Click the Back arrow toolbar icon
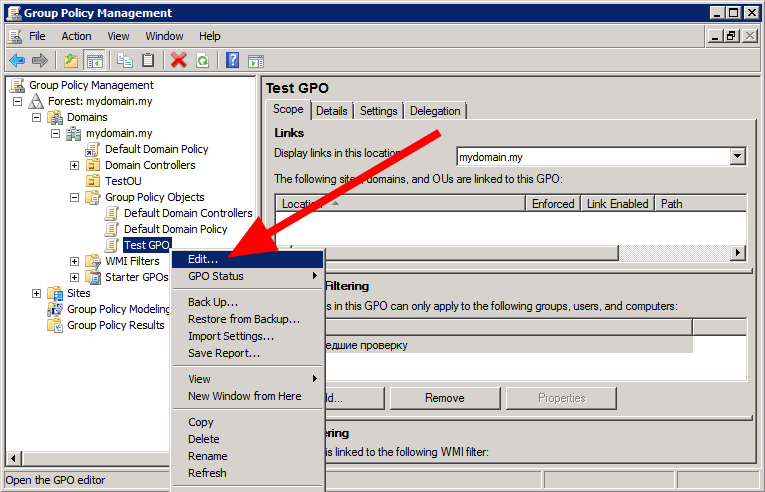Screen dimensions: 765x492 coord(17,60)
